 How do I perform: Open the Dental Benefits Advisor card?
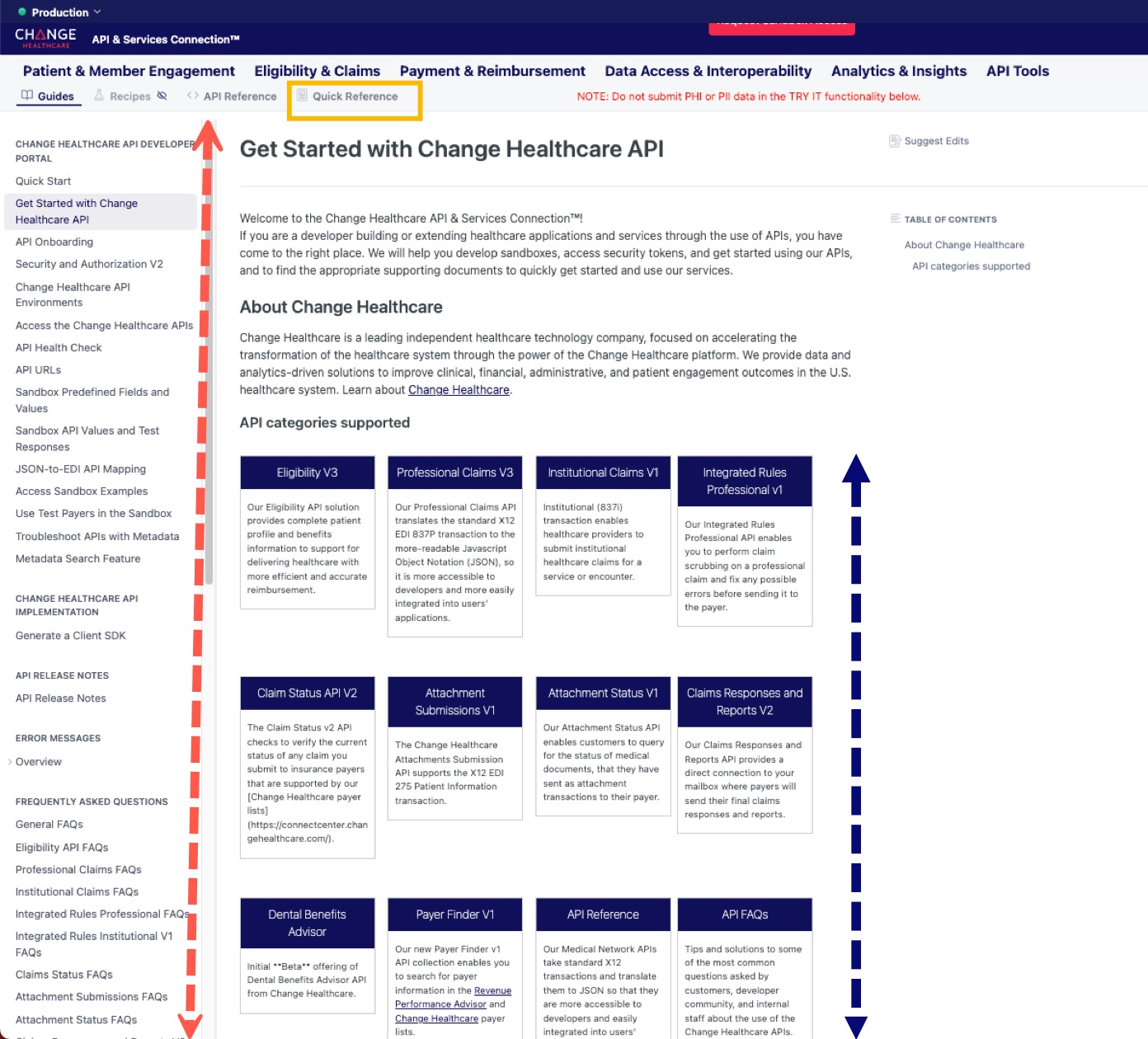[308, 956]
